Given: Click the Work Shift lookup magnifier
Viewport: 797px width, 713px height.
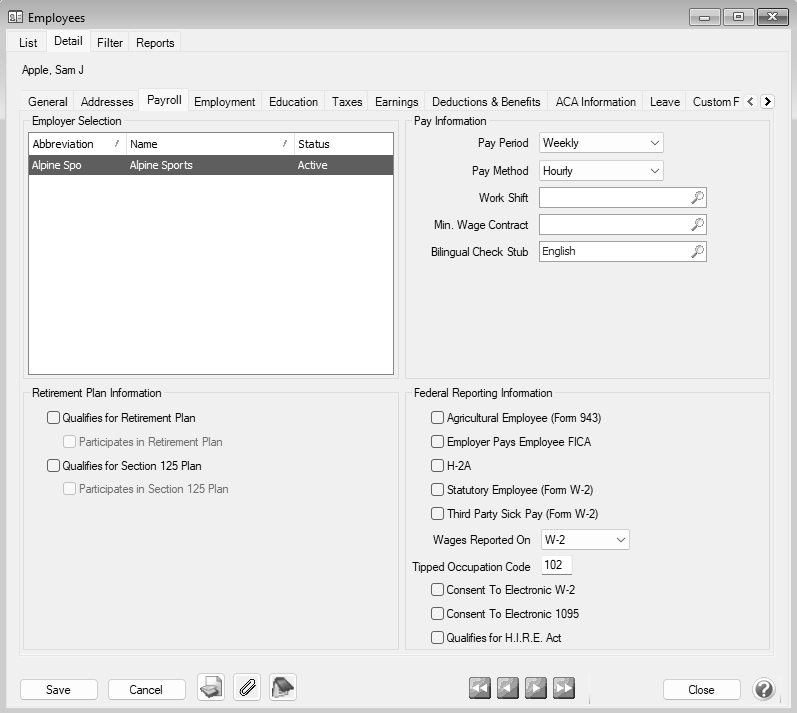Looking at the screenshot, I should (x=697, y=198).
